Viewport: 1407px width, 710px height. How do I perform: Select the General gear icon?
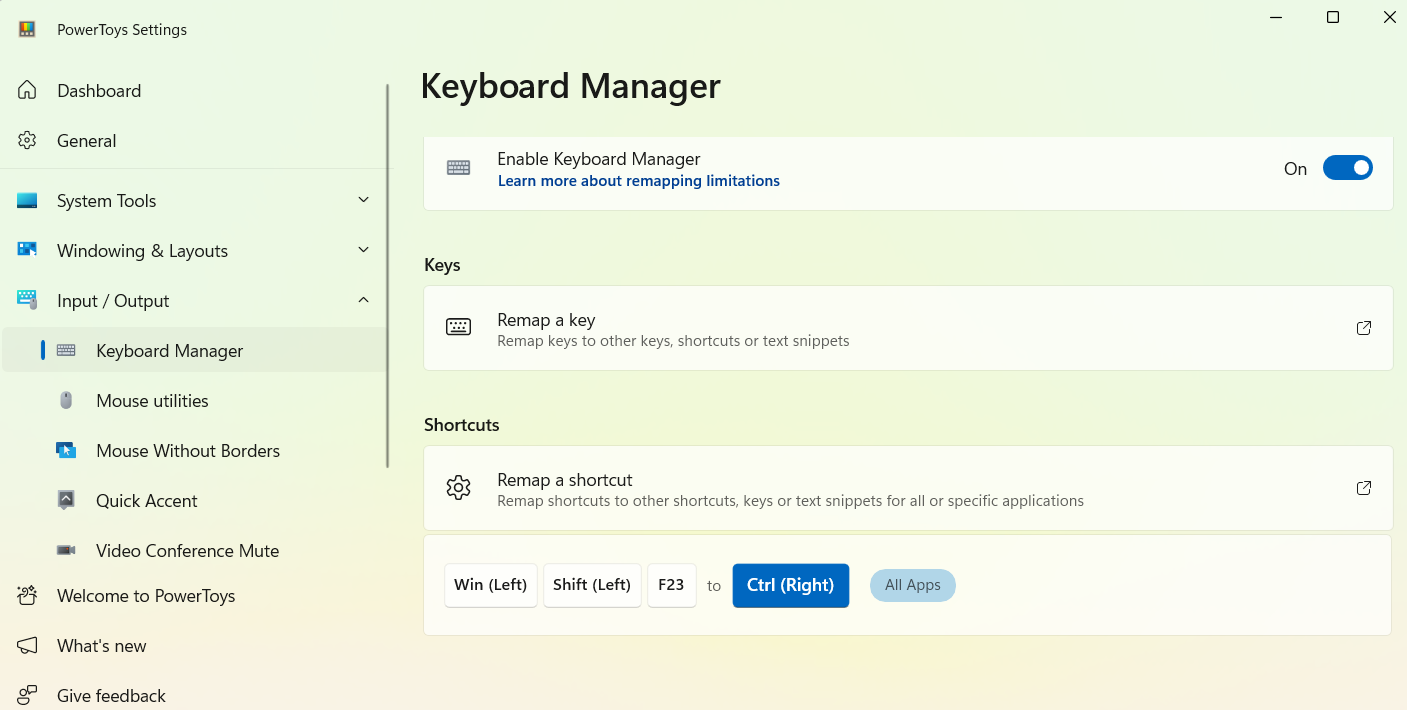coord(27,141)
